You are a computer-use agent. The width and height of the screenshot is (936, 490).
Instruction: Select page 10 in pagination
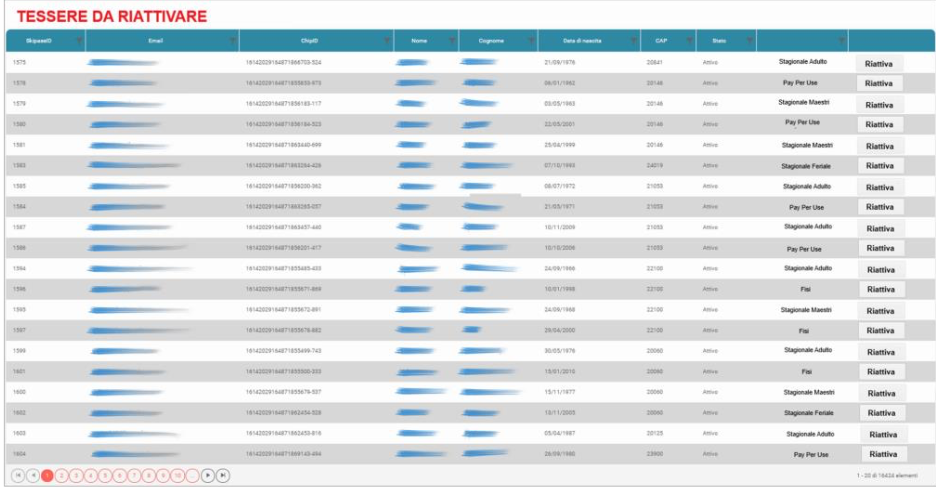pyautogui.click(x=178, y=475)
